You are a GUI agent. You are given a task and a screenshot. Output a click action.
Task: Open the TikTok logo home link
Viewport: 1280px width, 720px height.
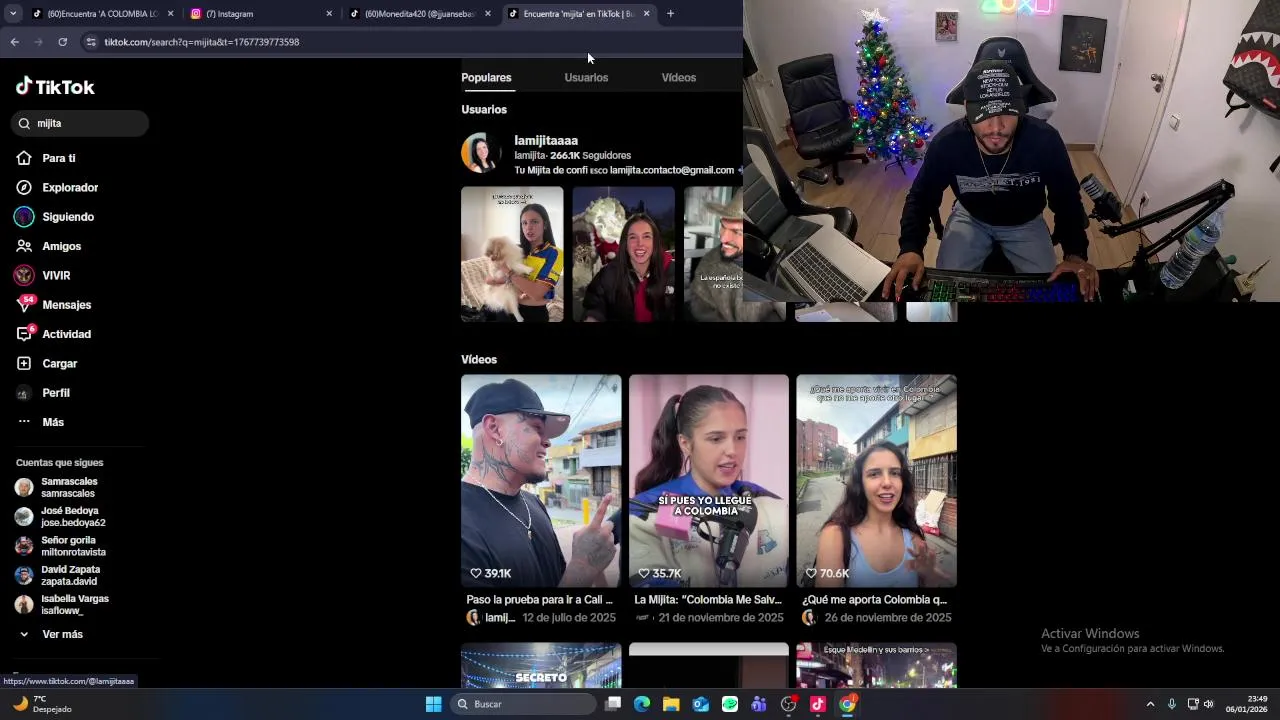[x=55, y=87]
